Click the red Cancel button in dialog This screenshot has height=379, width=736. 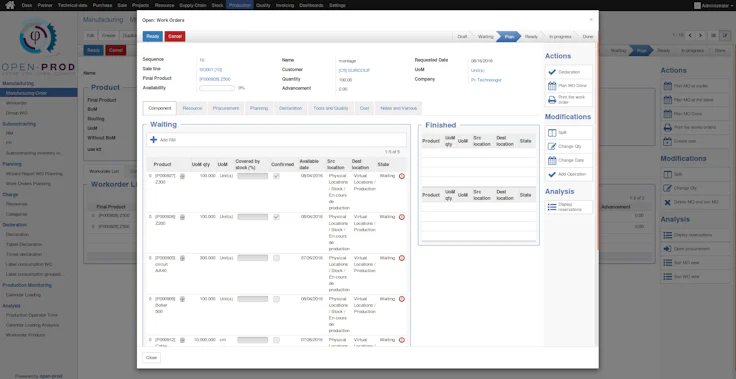tap(175, 37)
